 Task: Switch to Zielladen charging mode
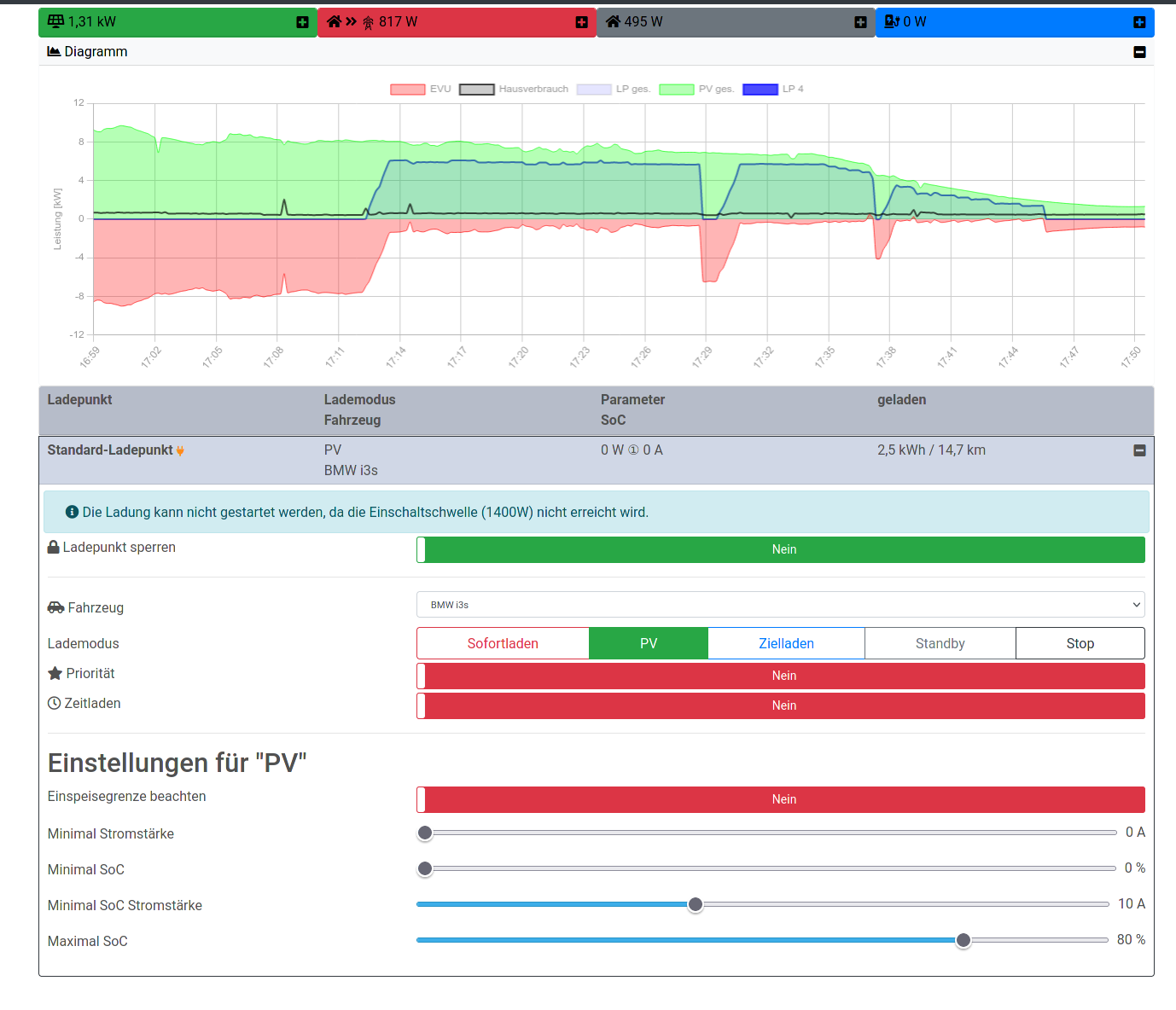point(786,643)
